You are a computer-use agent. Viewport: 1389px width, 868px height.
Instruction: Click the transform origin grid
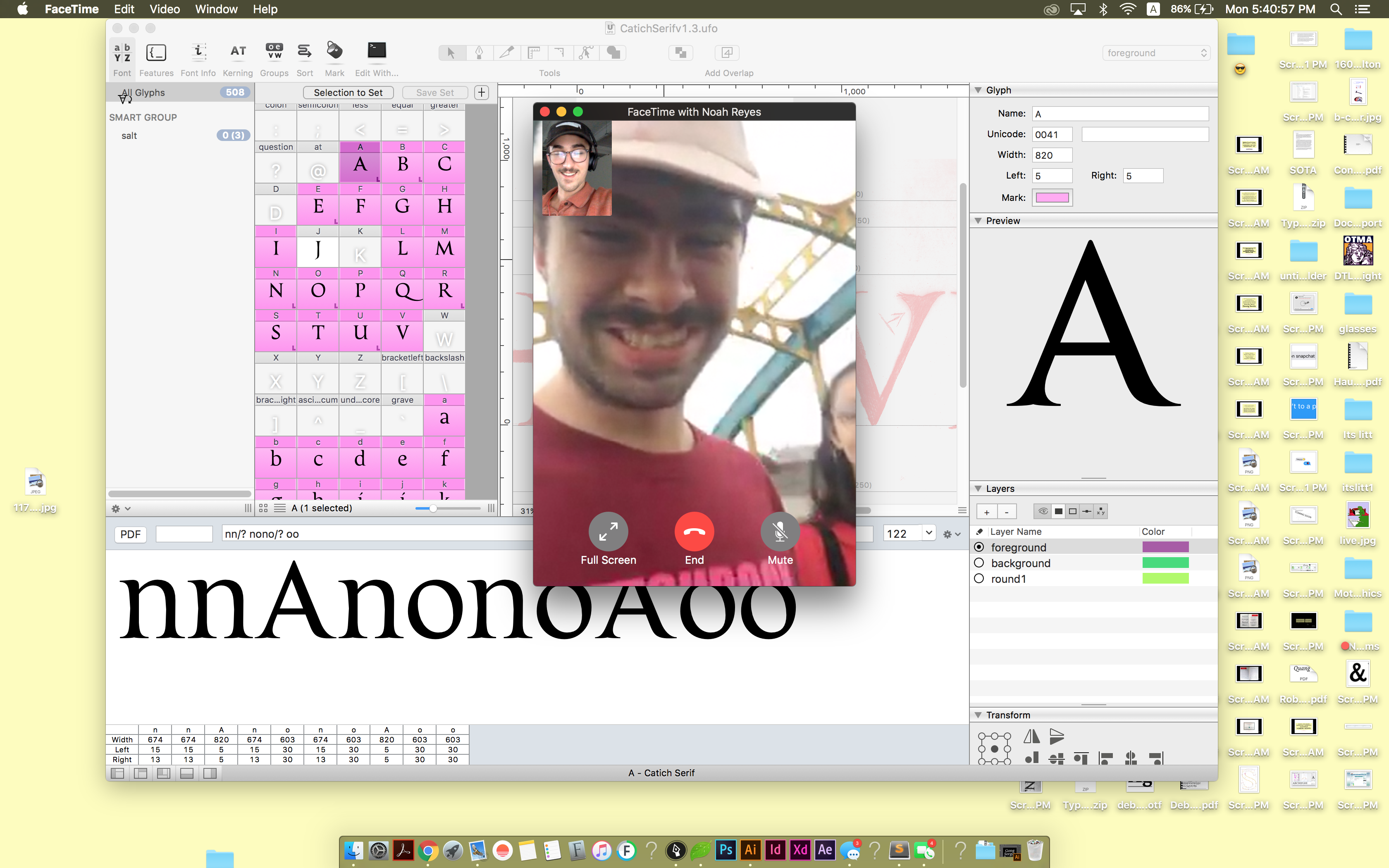point(994,749)
